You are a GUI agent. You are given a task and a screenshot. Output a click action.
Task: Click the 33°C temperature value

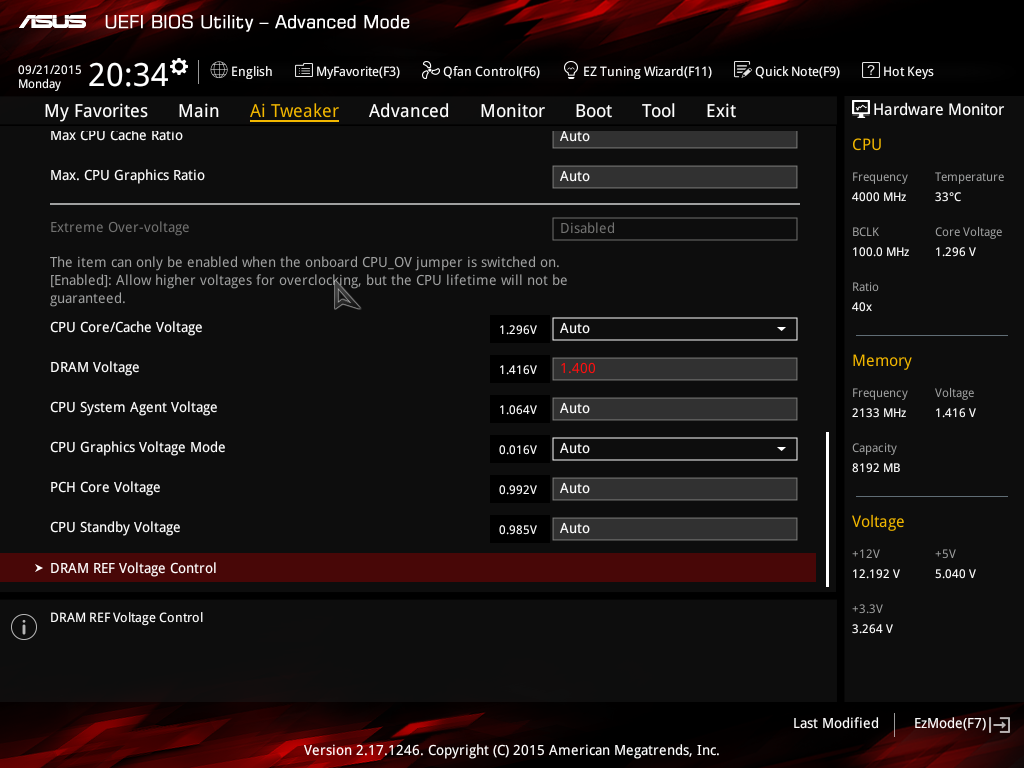point(948,197)
